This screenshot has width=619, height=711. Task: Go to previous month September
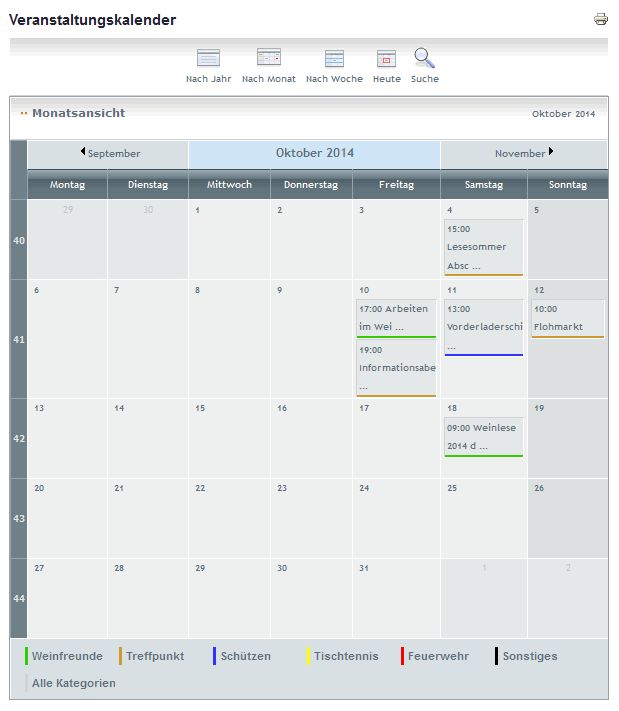pos(110,154)
